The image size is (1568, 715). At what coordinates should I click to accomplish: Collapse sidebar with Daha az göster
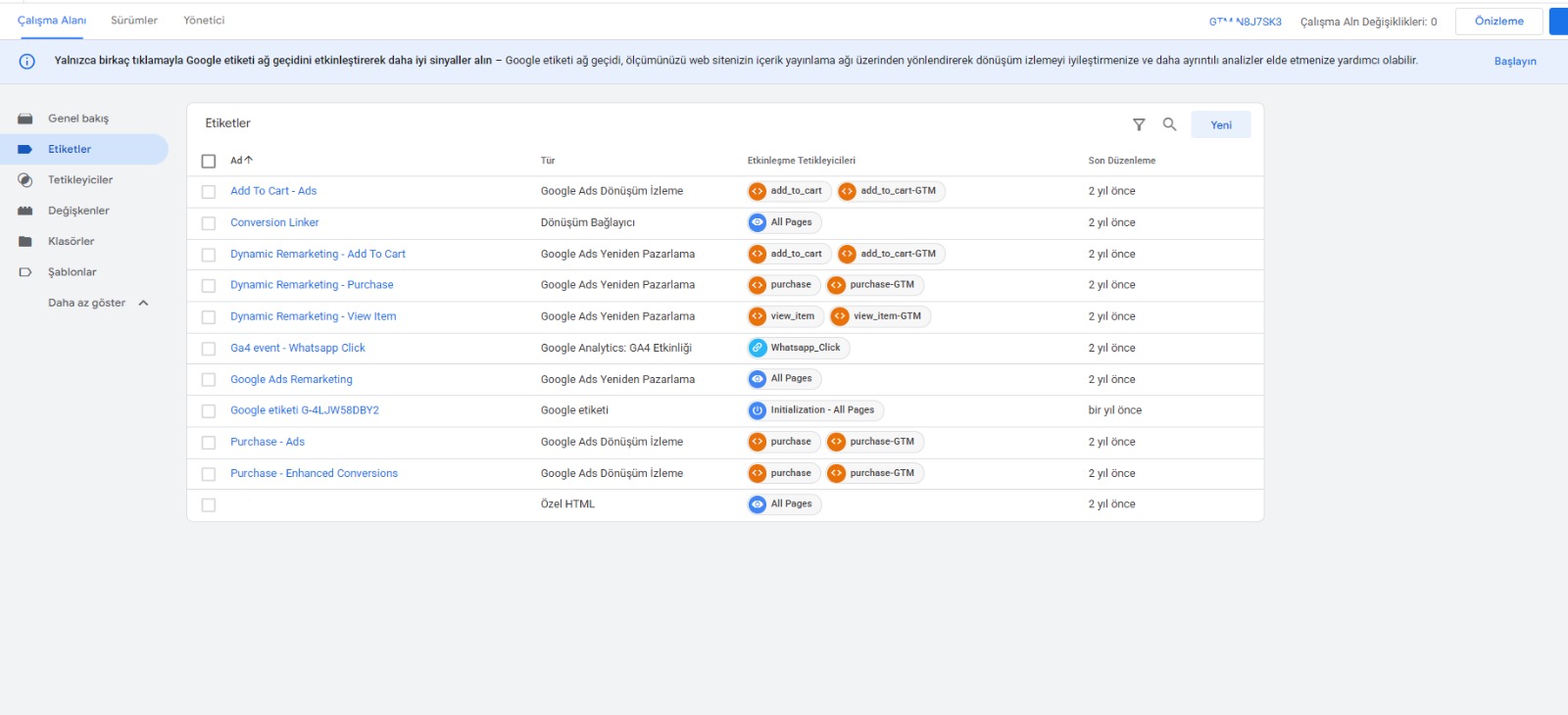98,304
